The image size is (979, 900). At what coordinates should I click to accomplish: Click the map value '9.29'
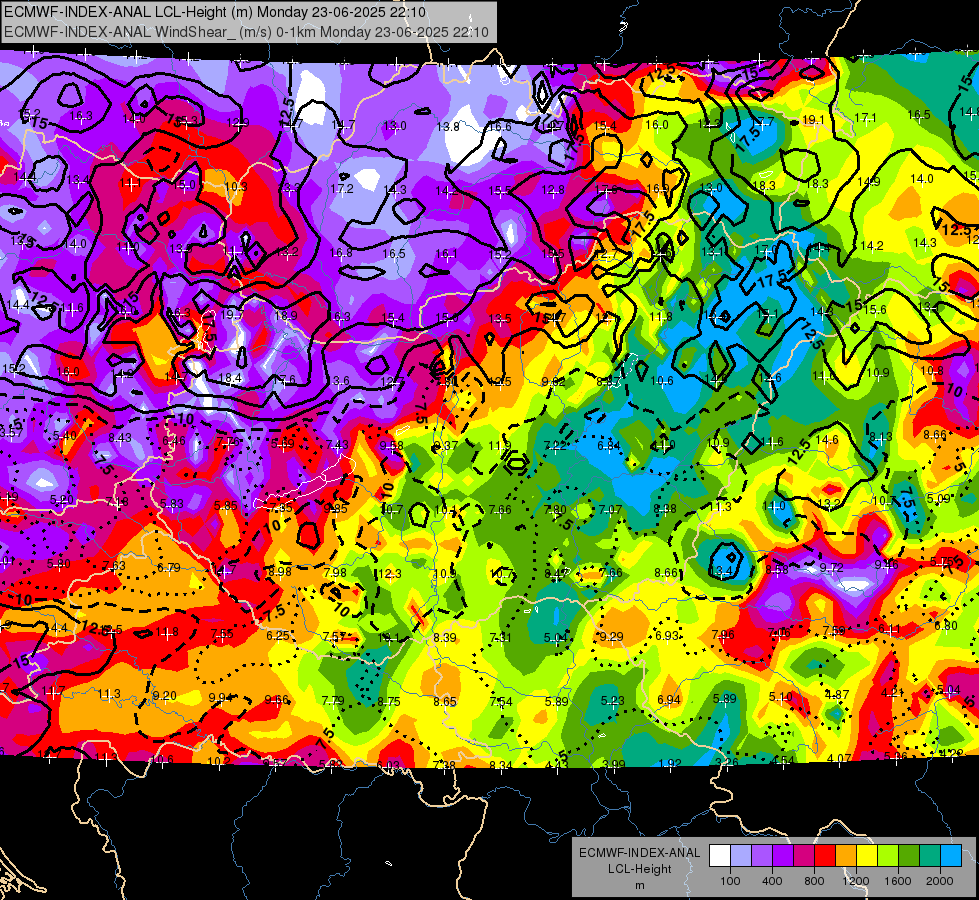(x=611, y=636)
